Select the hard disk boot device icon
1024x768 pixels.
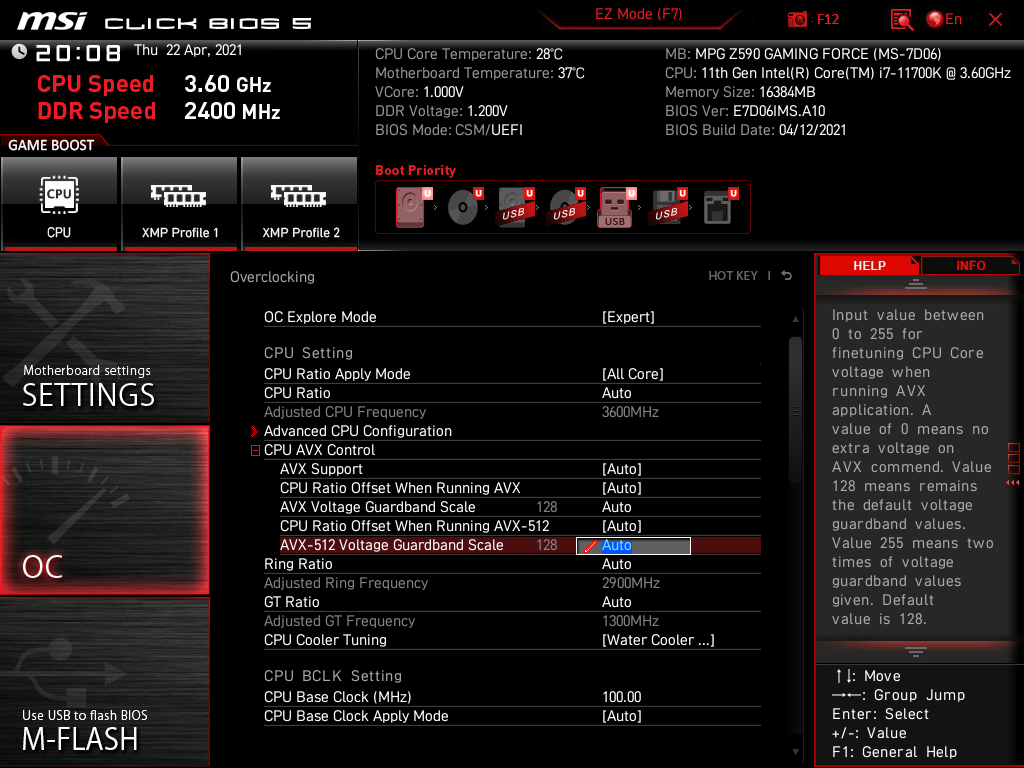point(413,207)
